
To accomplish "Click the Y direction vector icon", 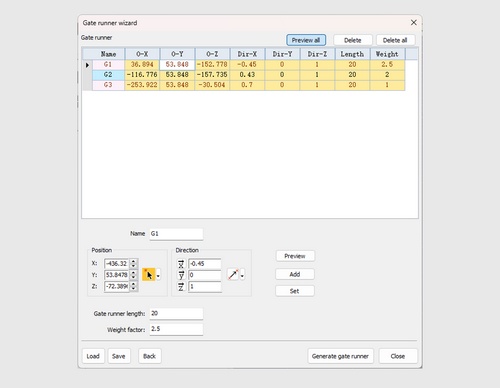I will 181,275.
